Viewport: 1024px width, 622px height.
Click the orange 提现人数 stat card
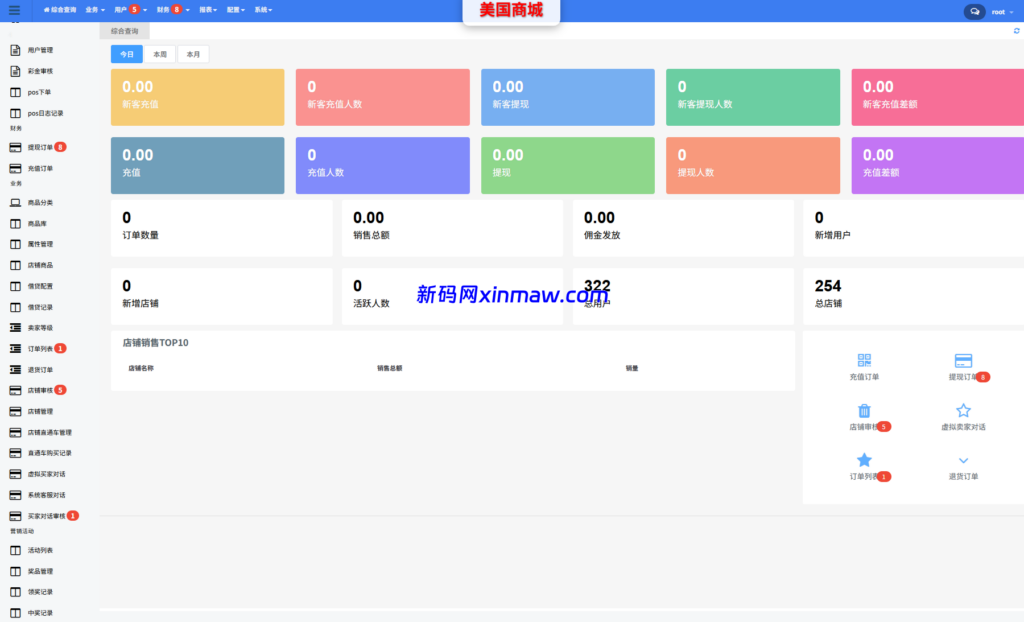(753, 165)
